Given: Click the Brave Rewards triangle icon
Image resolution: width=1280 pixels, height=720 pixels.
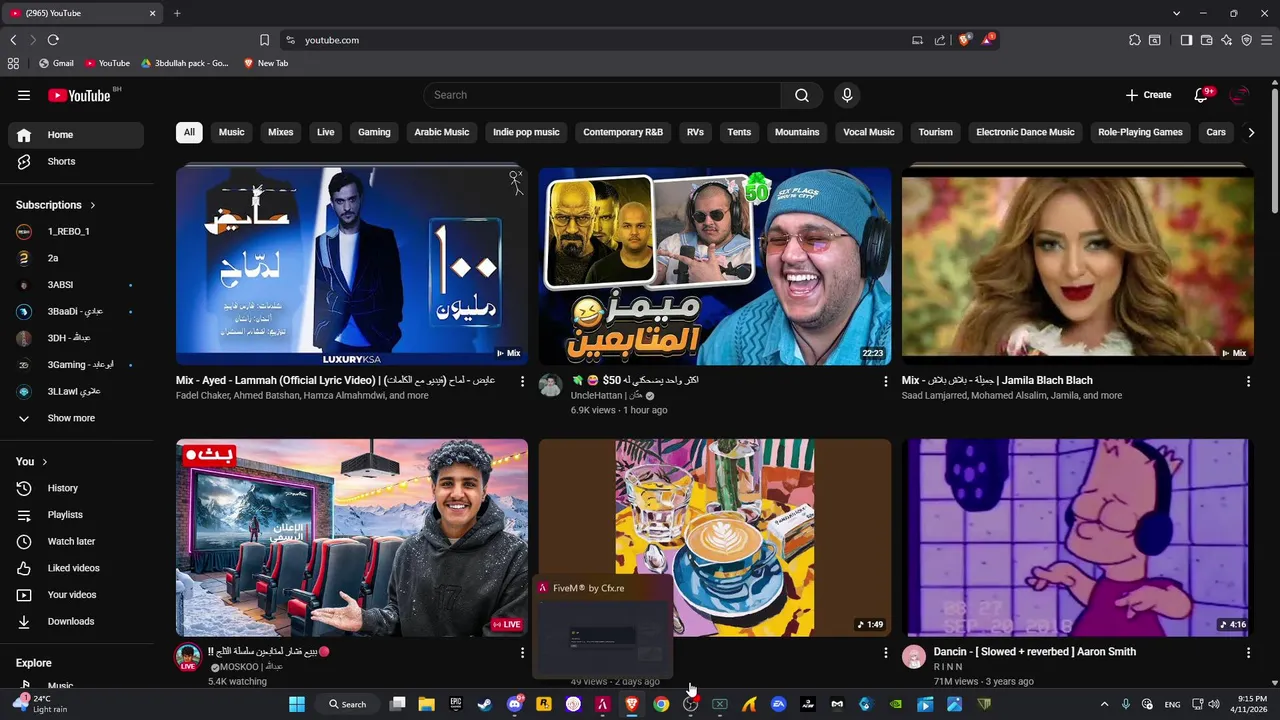Looking at the screenshot, I should click(x=988, y=40).
